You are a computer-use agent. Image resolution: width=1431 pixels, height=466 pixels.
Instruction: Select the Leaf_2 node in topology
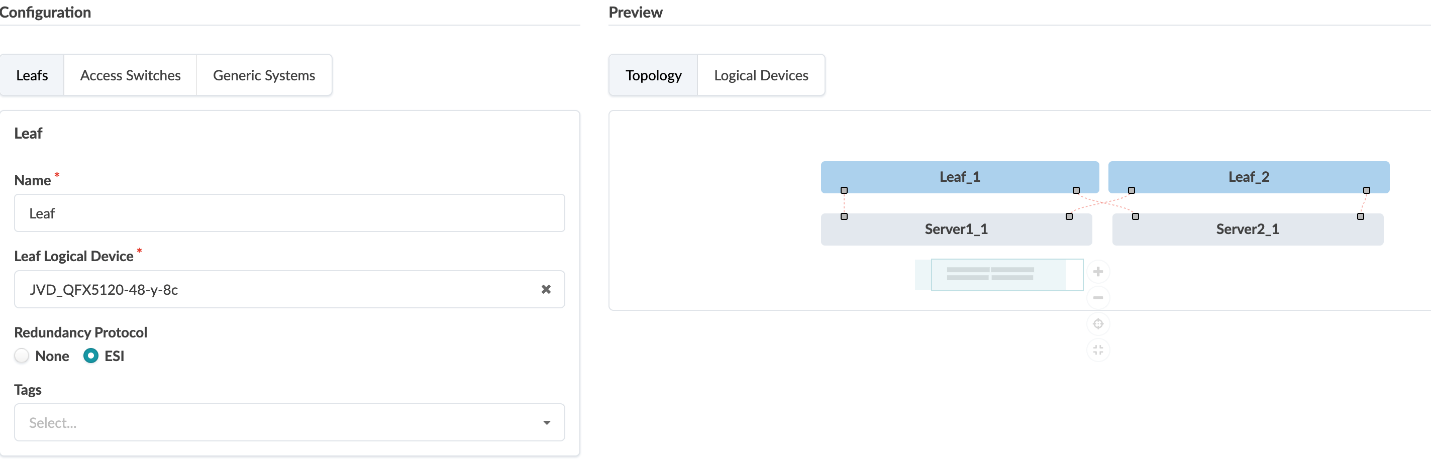point(1248,177)
